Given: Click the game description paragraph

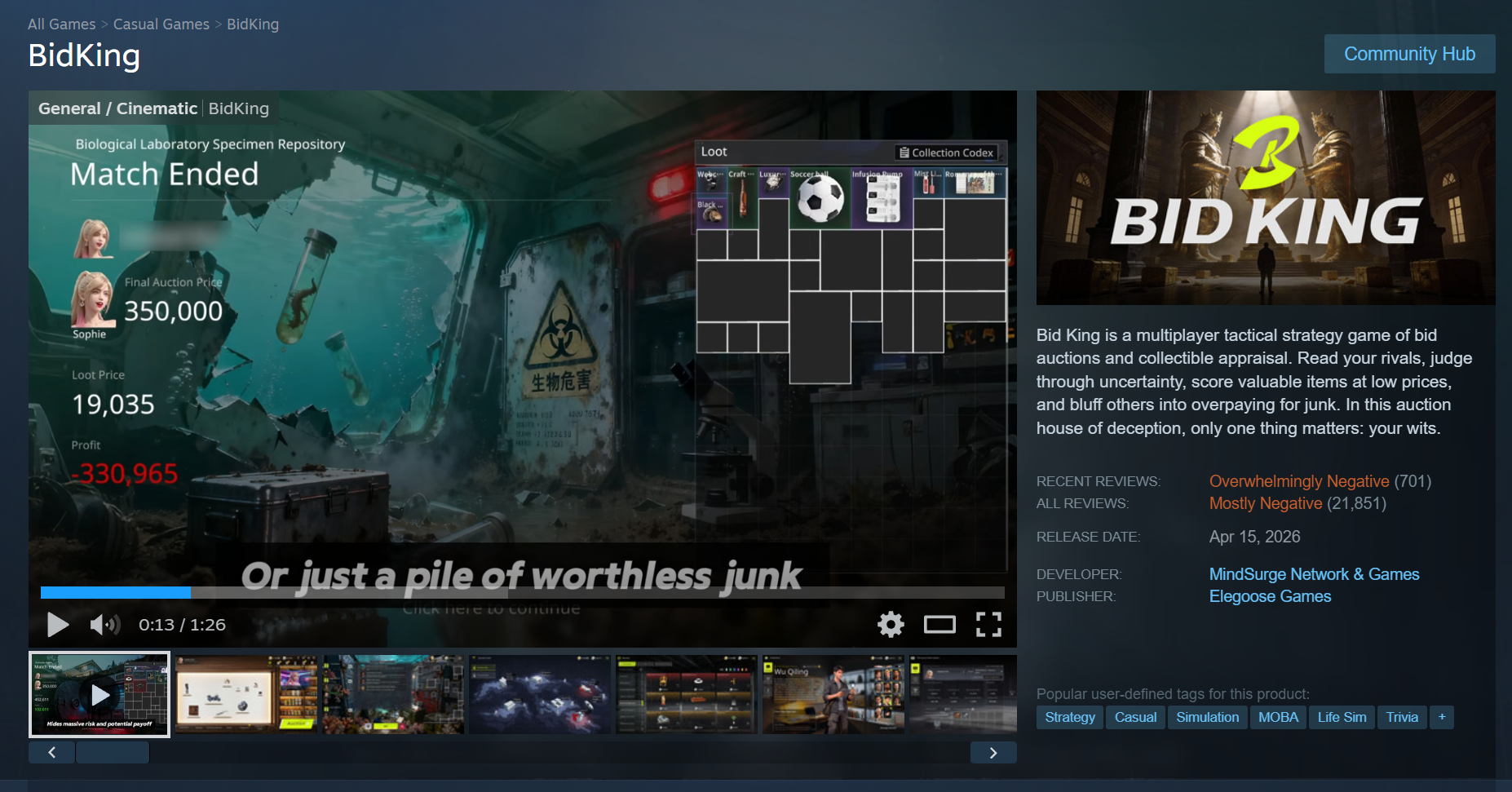Looking at the screenshot, I should [1254, 382].
